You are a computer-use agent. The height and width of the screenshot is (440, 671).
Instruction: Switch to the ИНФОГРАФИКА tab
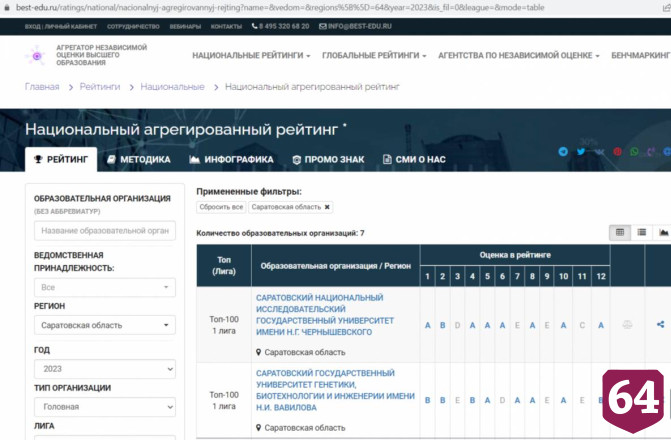click(x=231, y=159)
